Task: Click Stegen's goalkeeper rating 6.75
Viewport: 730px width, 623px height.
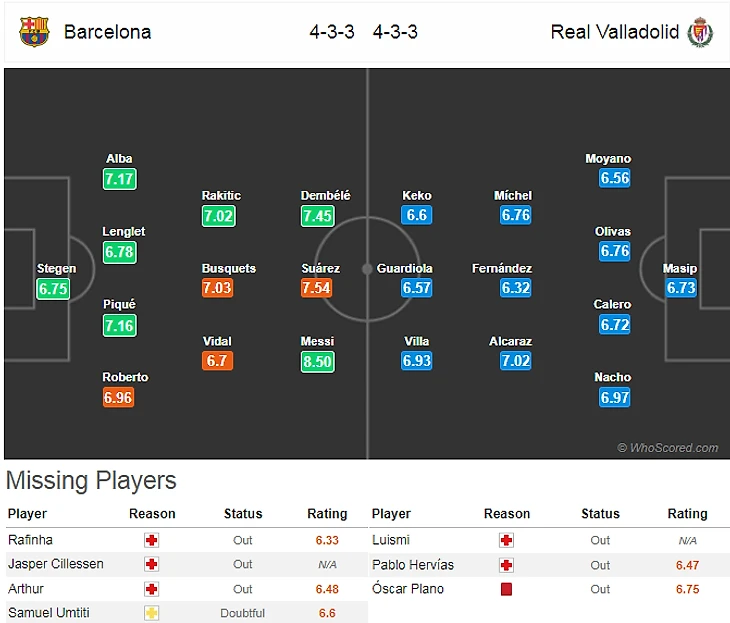Action: [x=52, y=288]
